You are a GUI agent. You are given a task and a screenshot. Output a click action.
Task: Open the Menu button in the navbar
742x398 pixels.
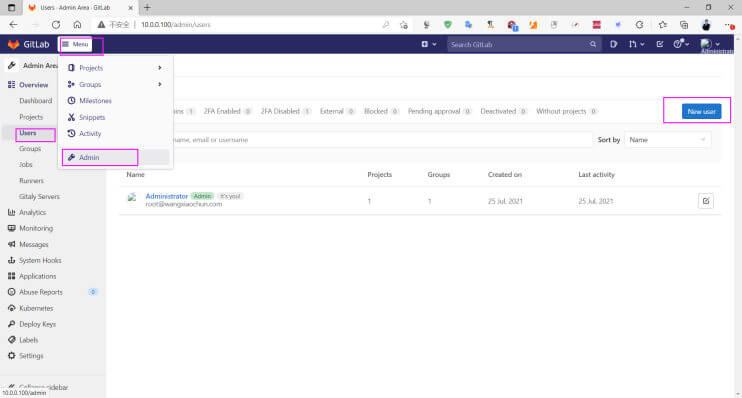(x=76, y=44)
